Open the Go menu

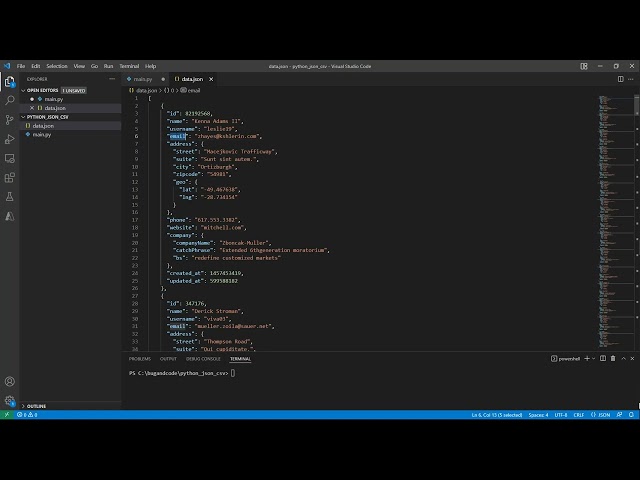(94, 66)
